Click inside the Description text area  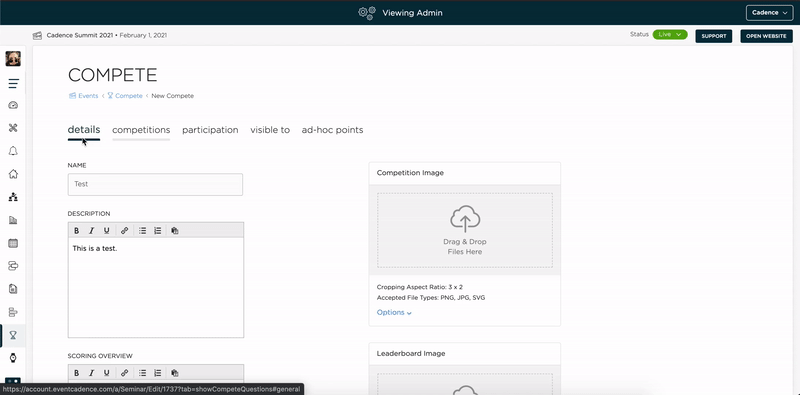tap(156, 287)
